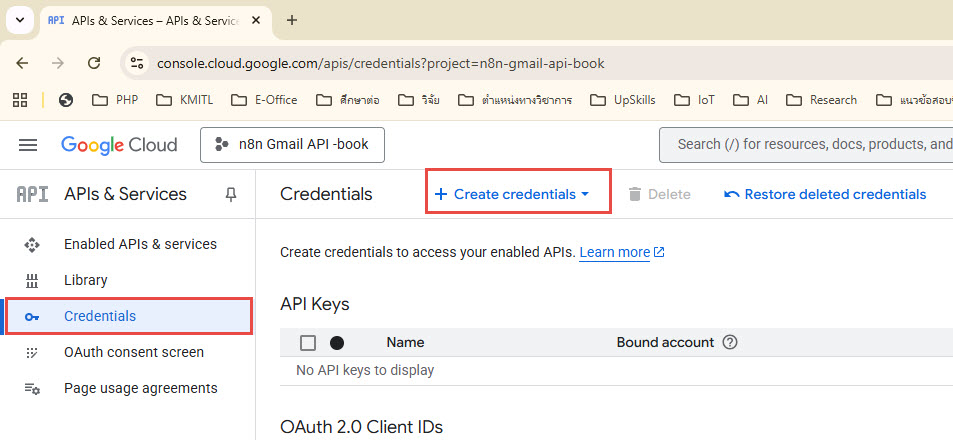This screenshot has width=953, height=440.
Task: Open Page usage agreements
Action: 140,388
